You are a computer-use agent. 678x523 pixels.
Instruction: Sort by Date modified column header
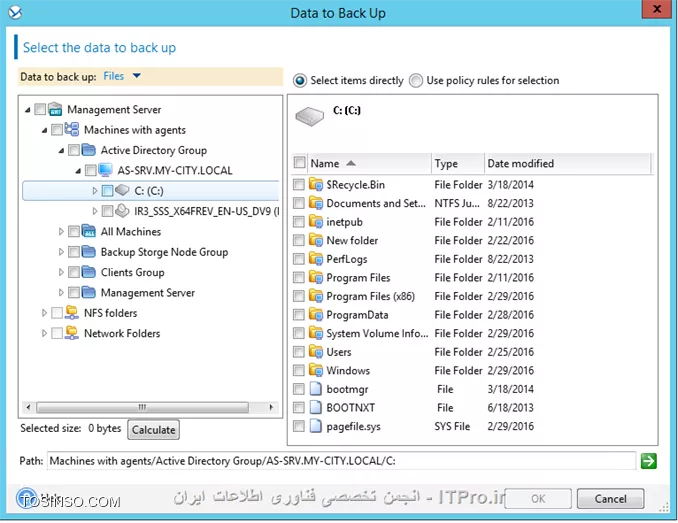568,163
